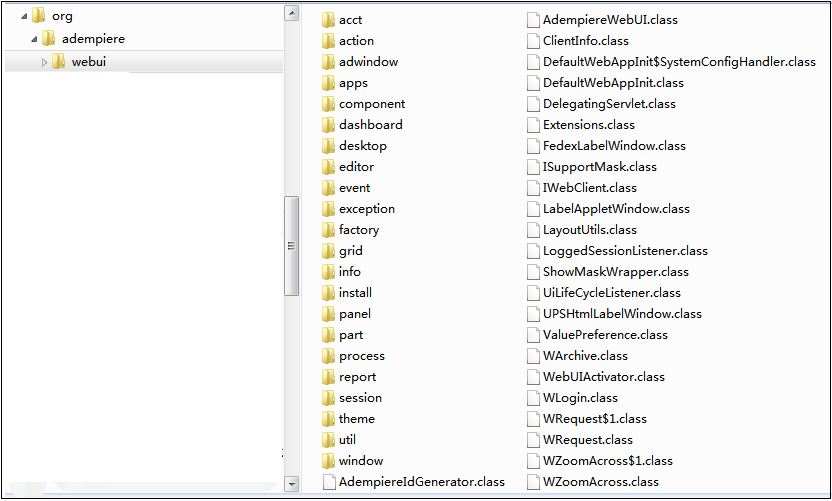Screen dimensions: 832x501
Task: Select LayoutUtils.class file
Action: (x=582, y=230)
